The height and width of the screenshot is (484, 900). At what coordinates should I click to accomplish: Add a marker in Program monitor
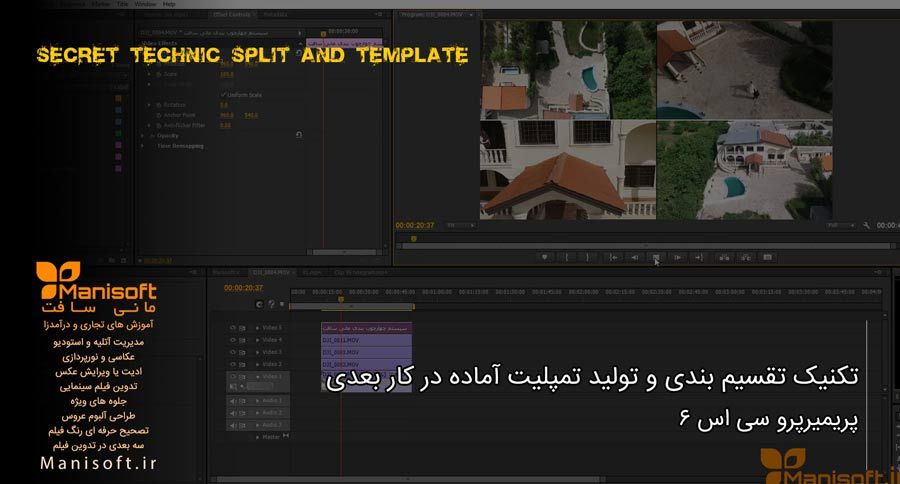click(544, 257)
